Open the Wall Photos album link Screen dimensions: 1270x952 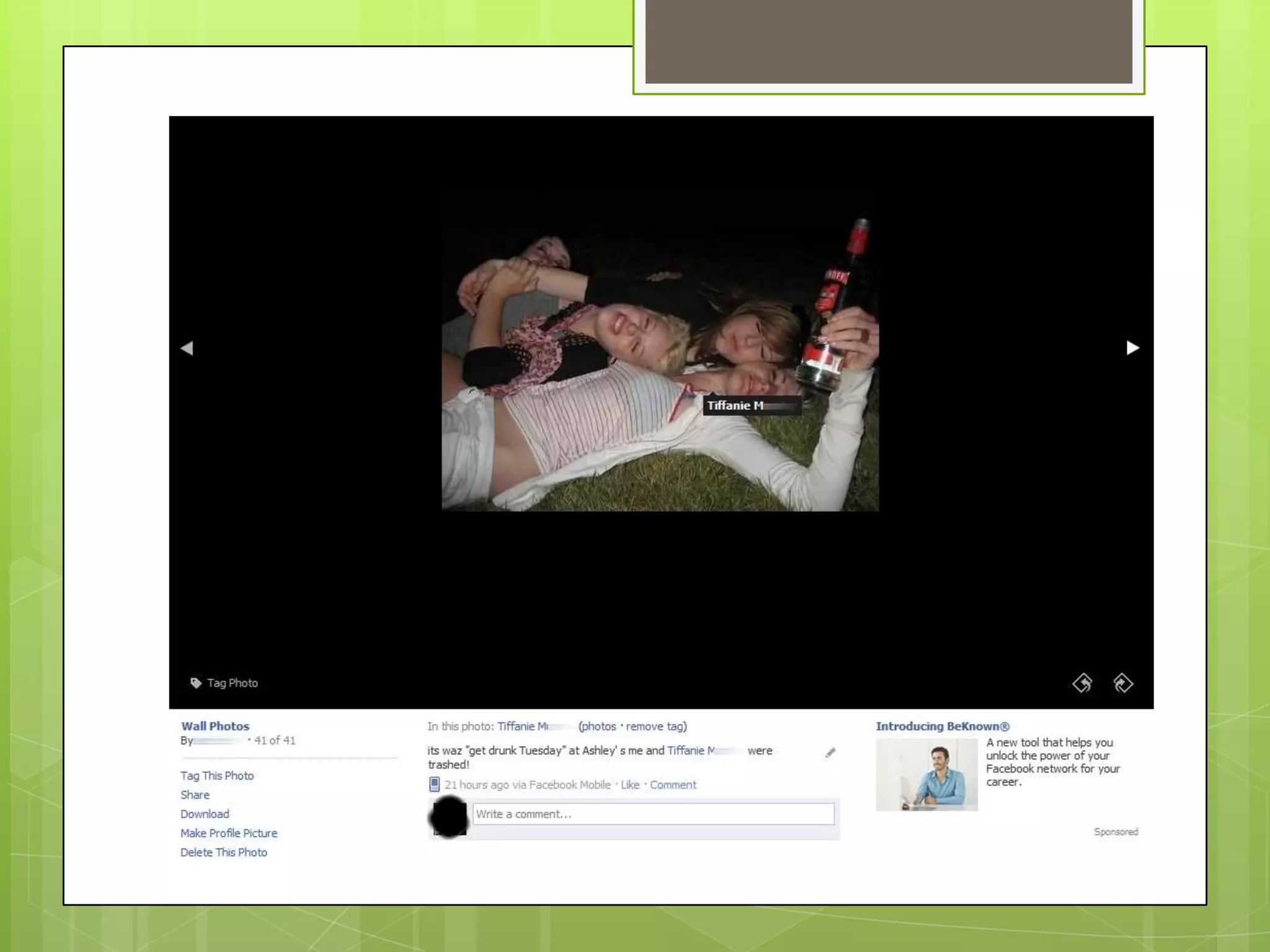pyautogui.click(x=215, y=726)
